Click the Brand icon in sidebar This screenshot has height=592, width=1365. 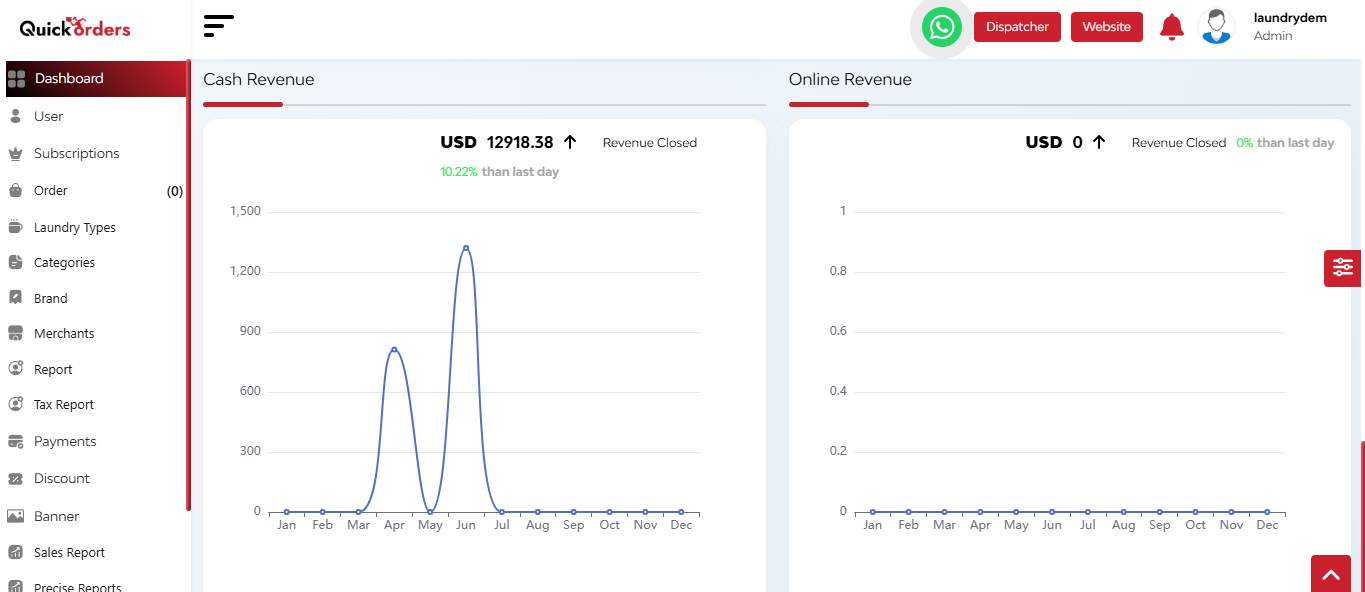tap(15, 298)
